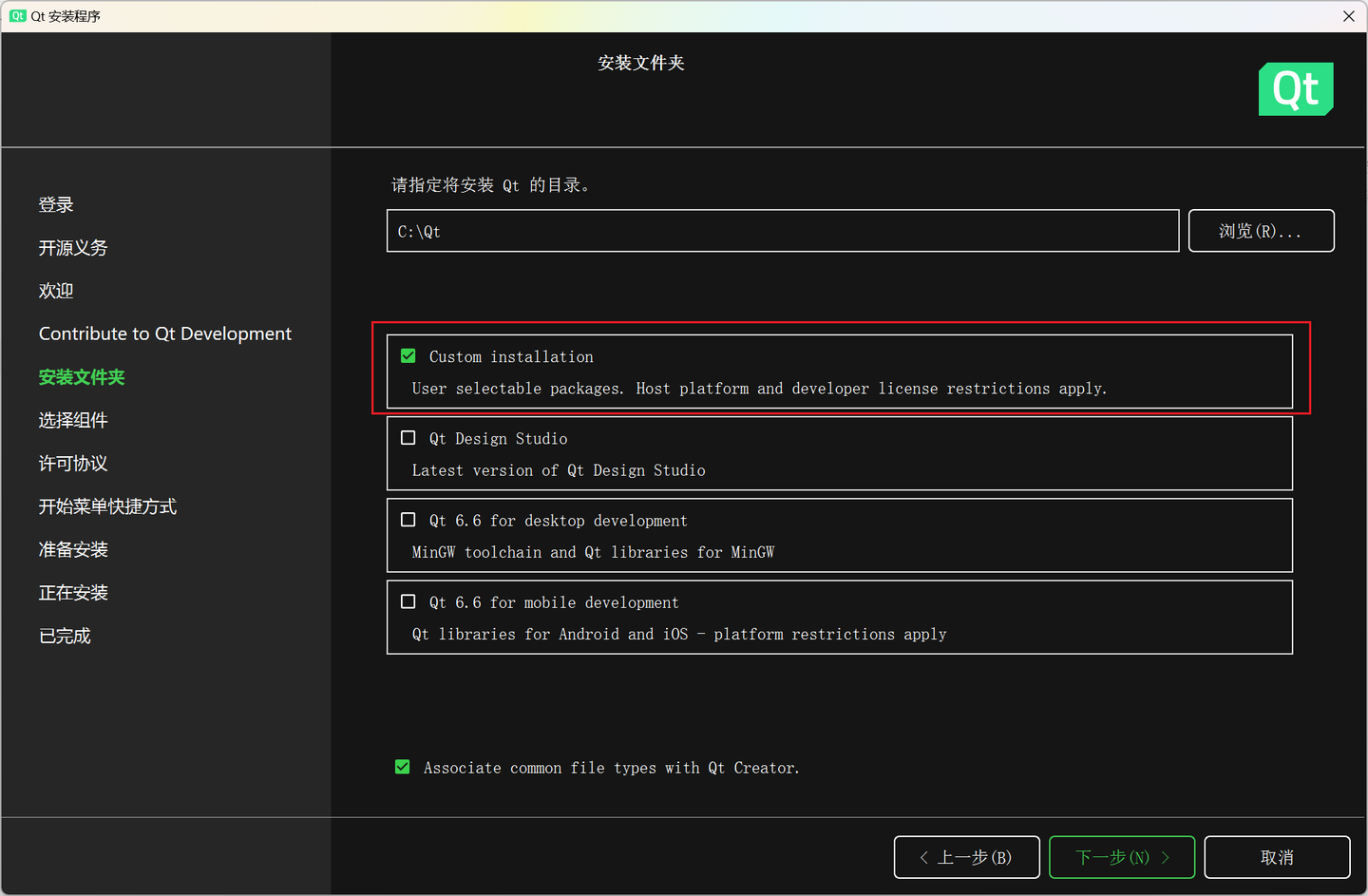Screen dimensions: 1368x896
Task: Uncheck the Custom installation option
Action: 408,355
